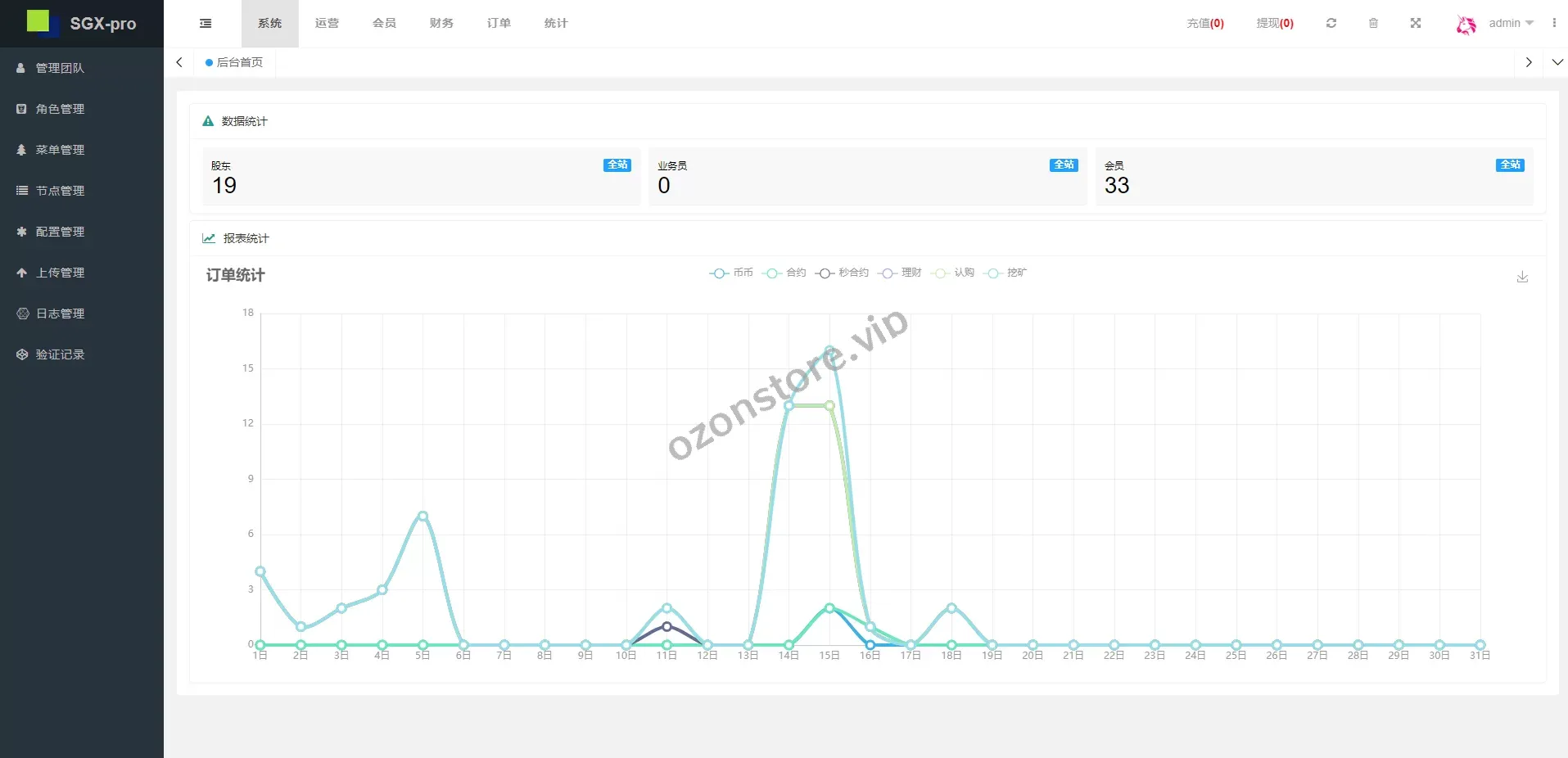This screenshot has width=1568, height=758.
Task: Click the refresh icon in top bar
Action: tap(1331, 24)
